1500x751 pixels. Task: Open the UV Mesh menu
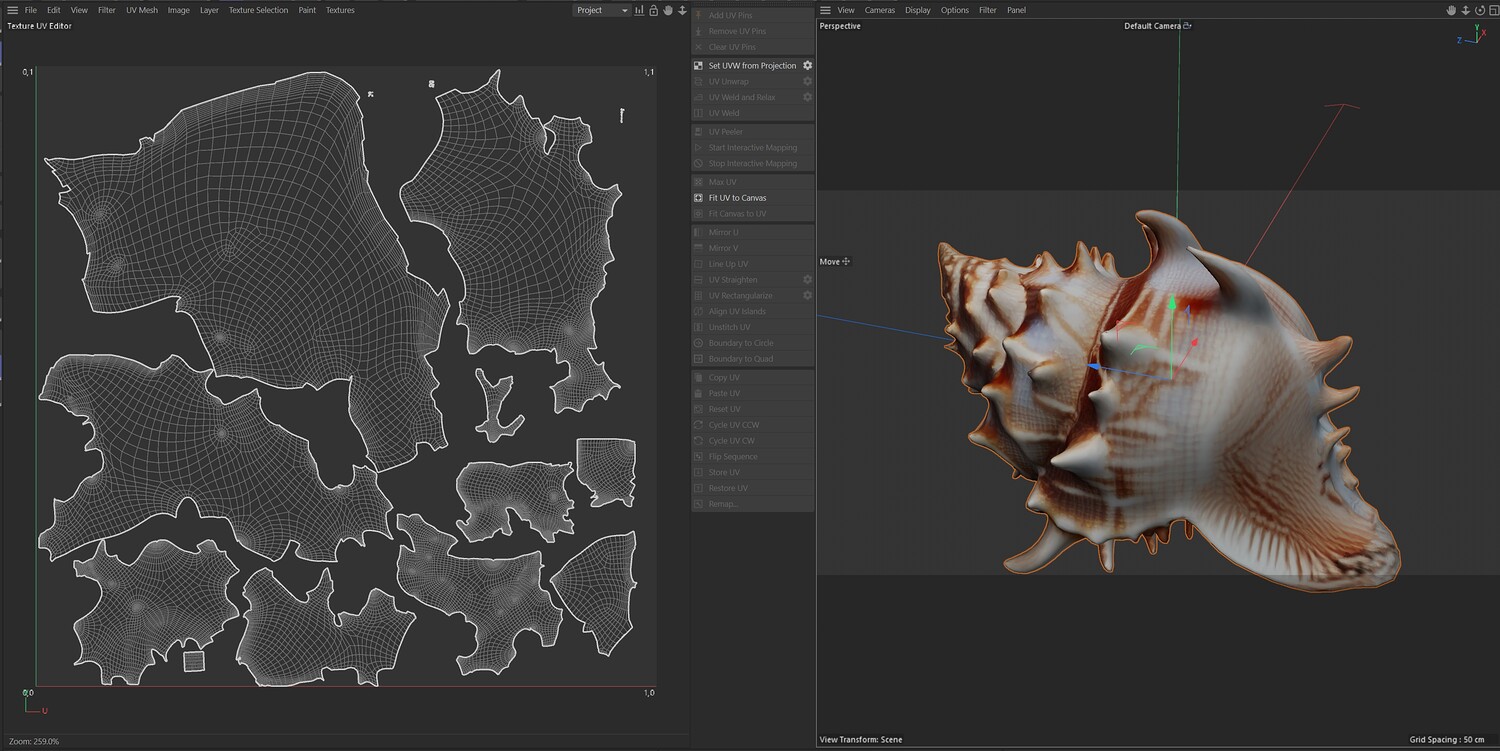click(141, 10)
